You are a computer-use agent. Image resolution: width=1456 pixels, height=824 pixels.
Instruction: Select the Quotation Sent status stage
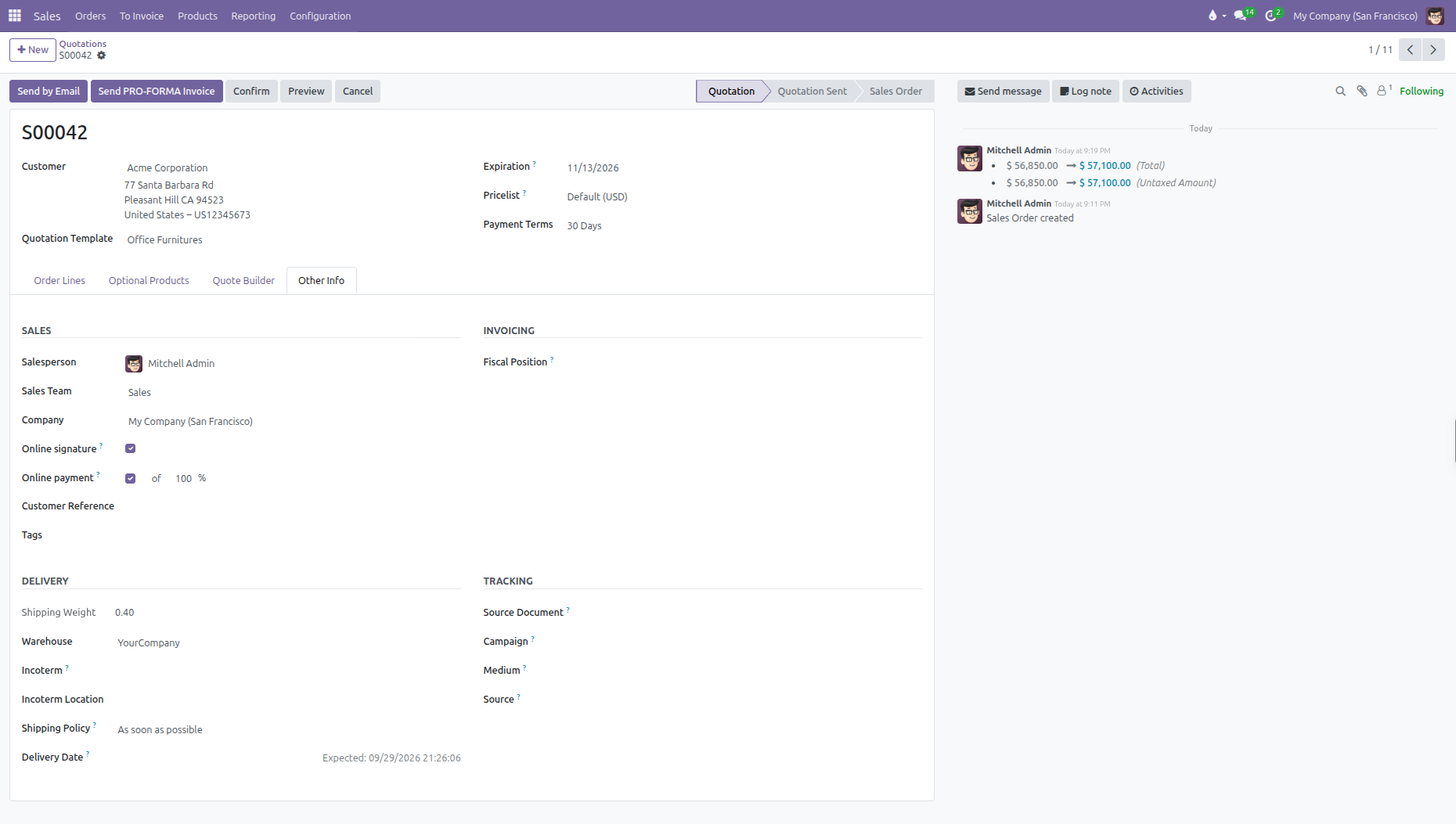[x=812, y=92]
